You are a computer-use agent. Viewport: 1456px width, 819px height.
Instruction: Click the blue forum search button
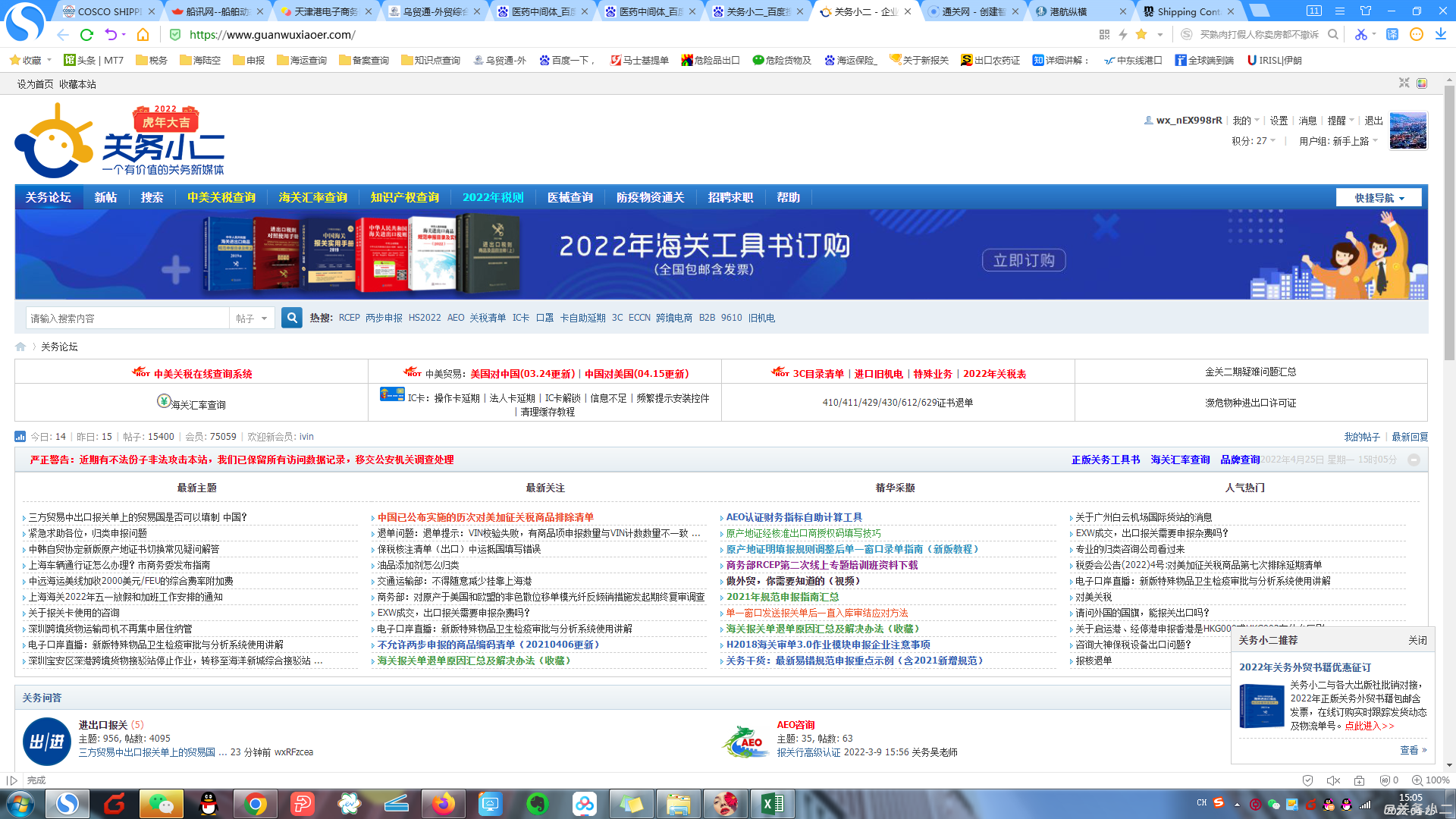click(x=291, y=318)
